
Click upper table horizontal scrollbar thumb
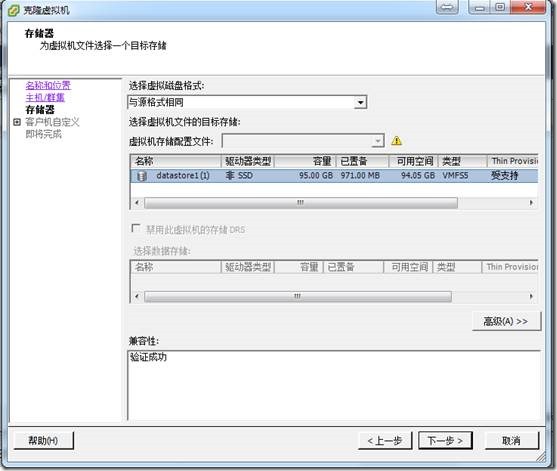301,203
